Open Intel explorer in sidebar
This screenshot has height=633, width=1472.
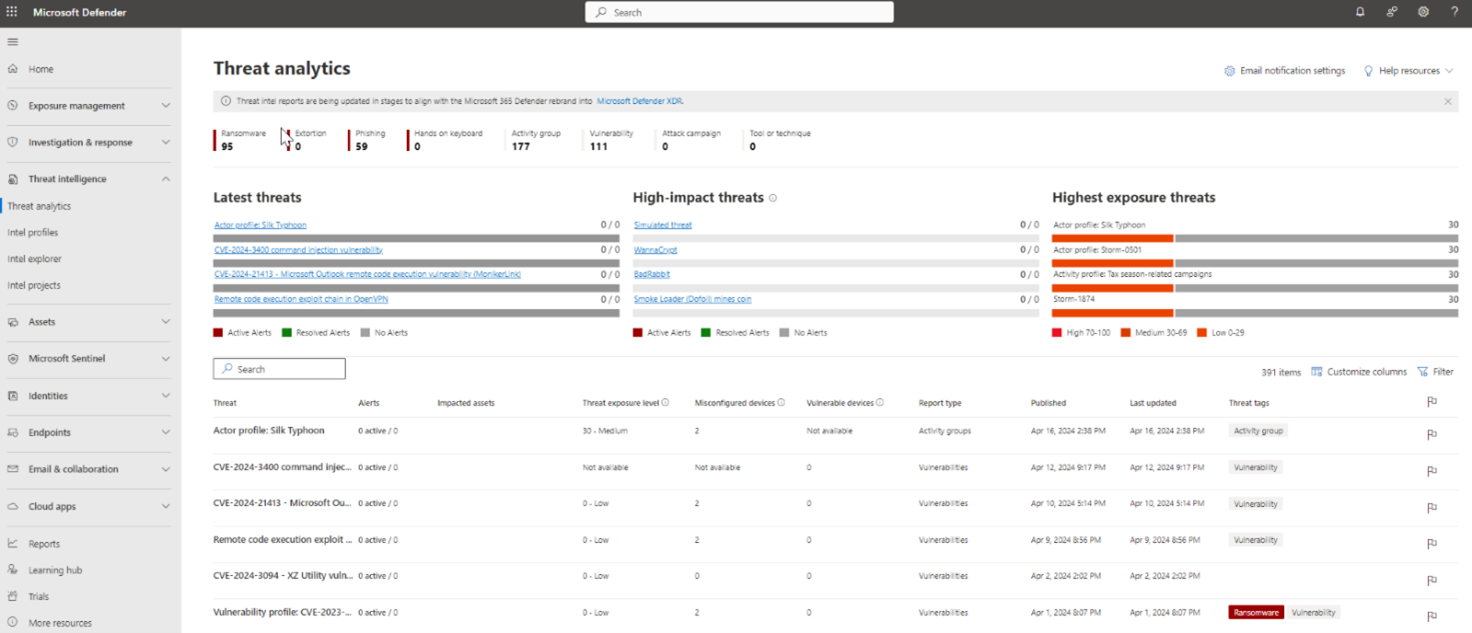coord(34,259)
